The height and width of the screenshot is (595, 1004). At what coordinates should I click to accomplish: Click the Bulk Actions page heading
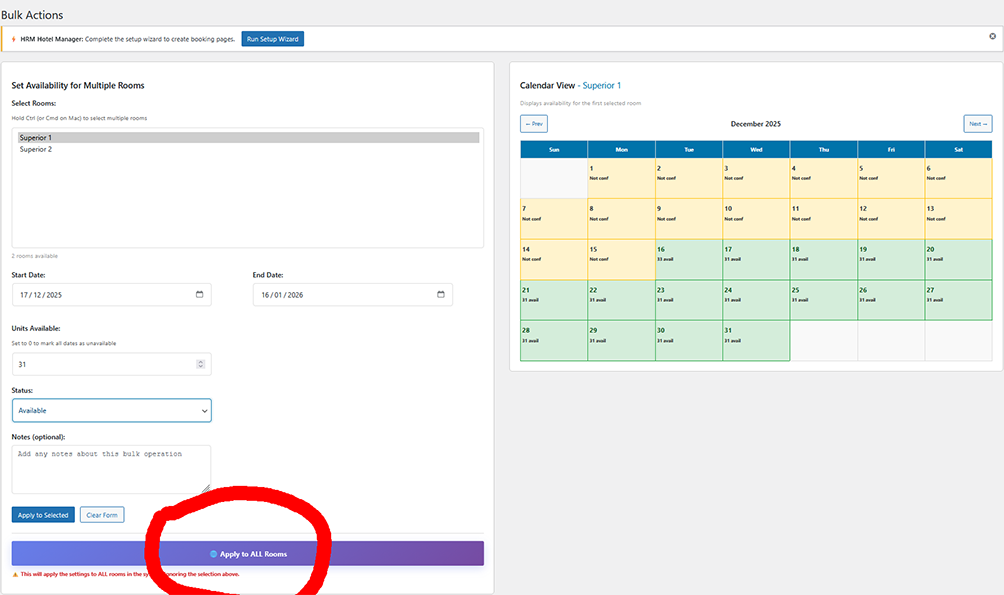[32, 15]
